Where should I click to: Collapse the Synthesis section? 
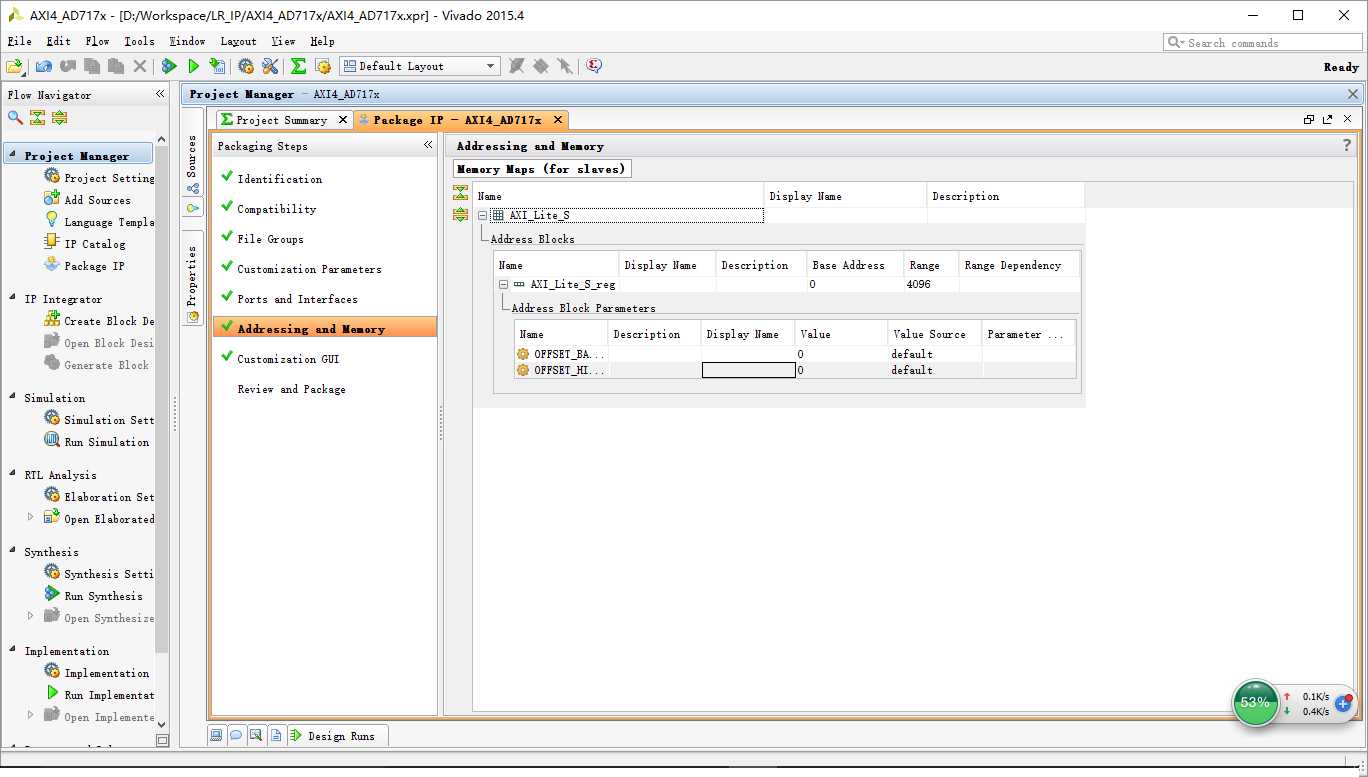click(x=12, y=552)
